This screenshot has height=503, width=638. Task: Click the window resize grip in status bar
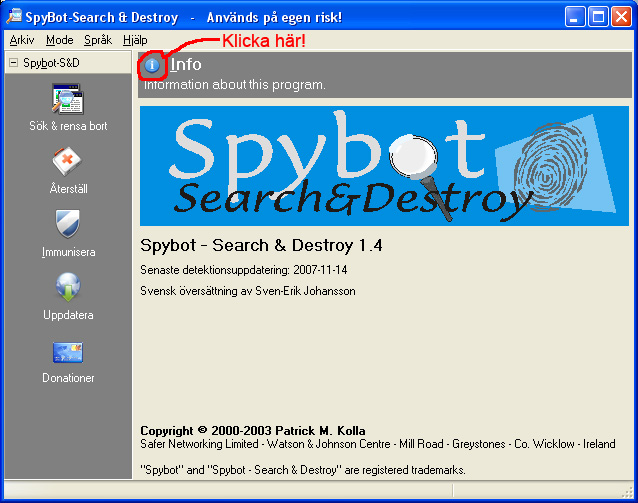627,492
